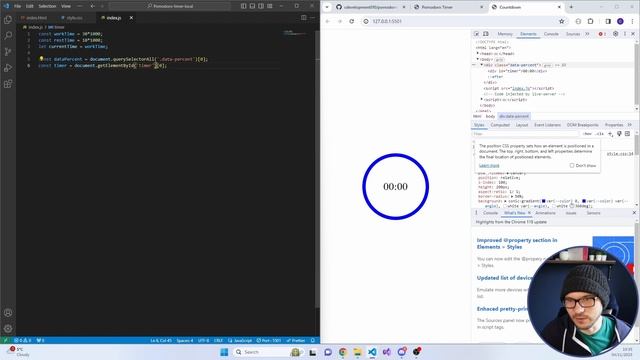Open the Explorer view in VS Code
Screen dimensions: 640x360
pos(8,20)
